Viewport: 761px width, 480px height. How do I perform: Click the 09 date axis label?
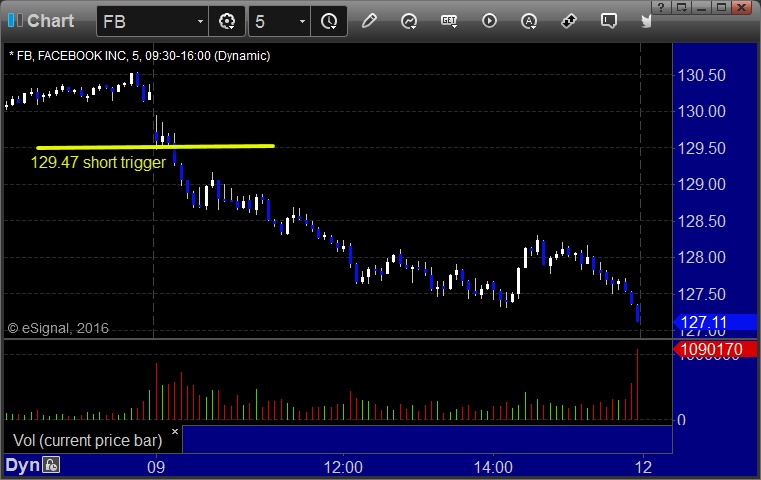tap(156, 467)
